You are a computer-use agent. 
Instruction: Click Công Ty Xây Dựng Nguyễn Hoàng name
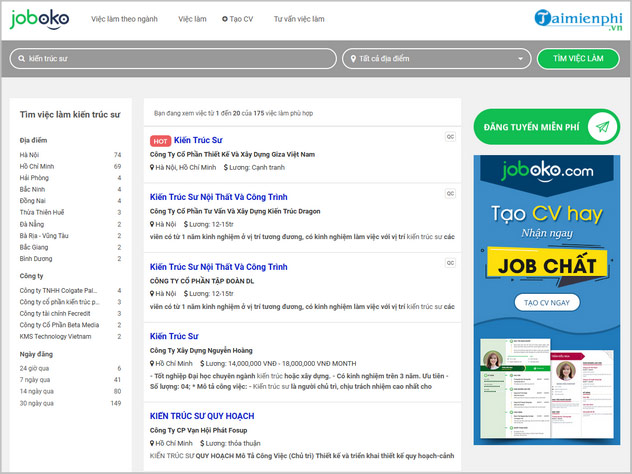(x=201, y=351)
